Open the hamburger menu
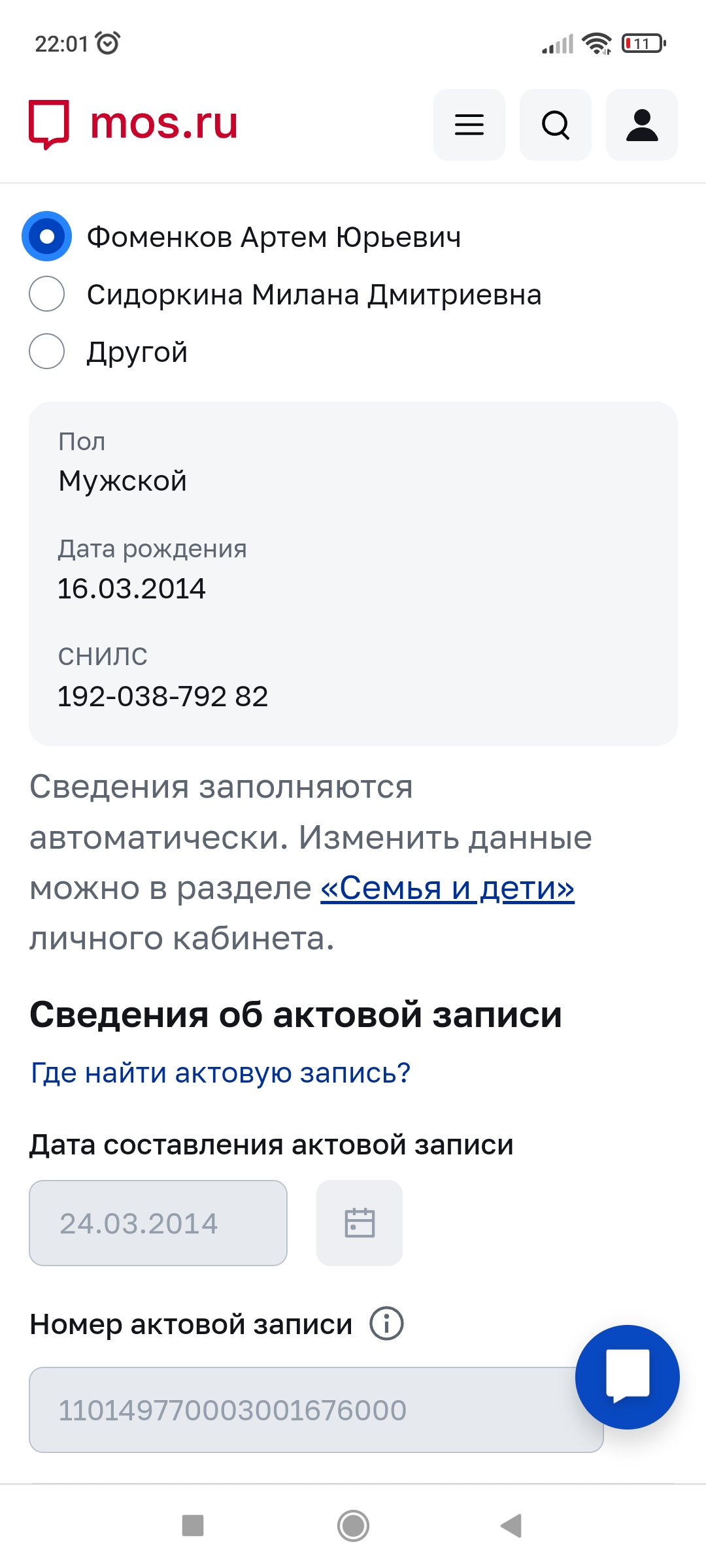The image size is (706, 1568). point(469,125)
